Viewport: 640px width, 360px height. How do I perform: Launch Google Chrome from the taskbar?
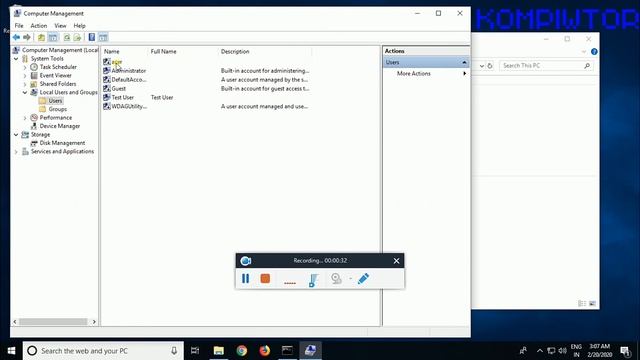coord(242,351)
